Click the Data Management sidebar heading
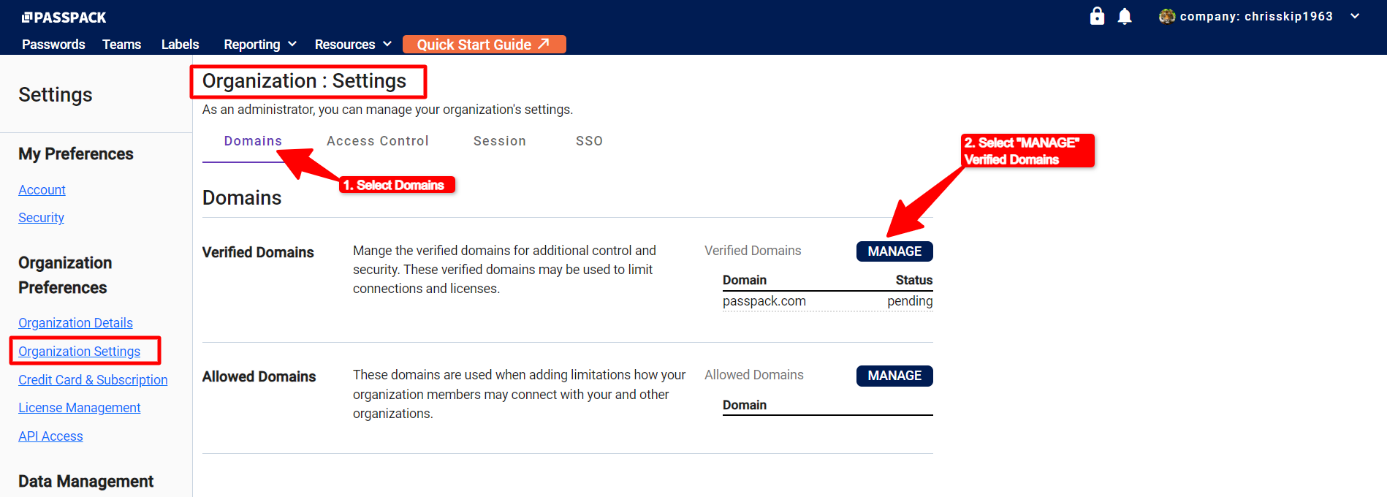The height and width of the screenshot is (497, 1387). [86, 481]
